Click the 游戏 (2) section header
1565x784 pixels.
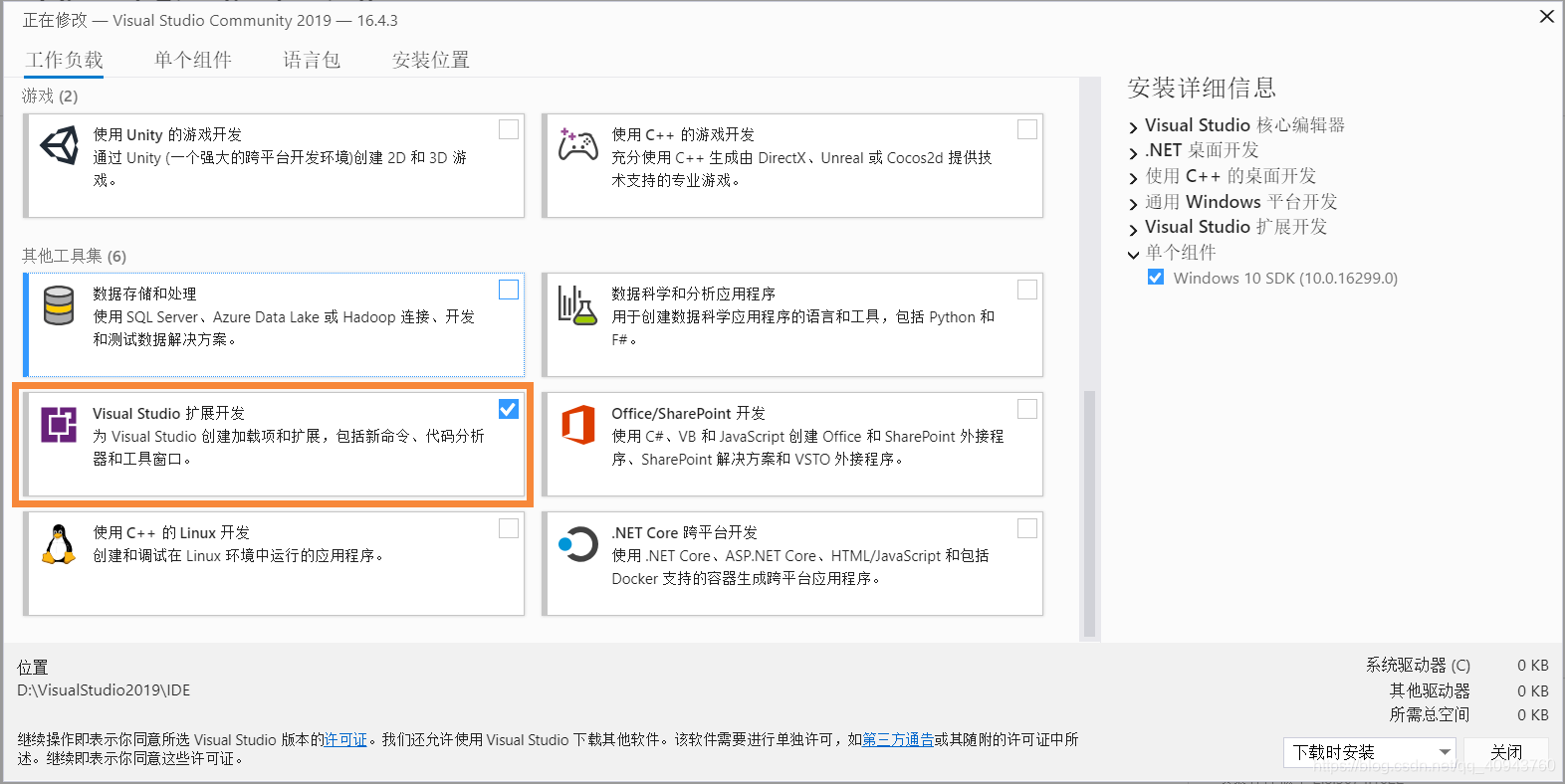[50, 96]
